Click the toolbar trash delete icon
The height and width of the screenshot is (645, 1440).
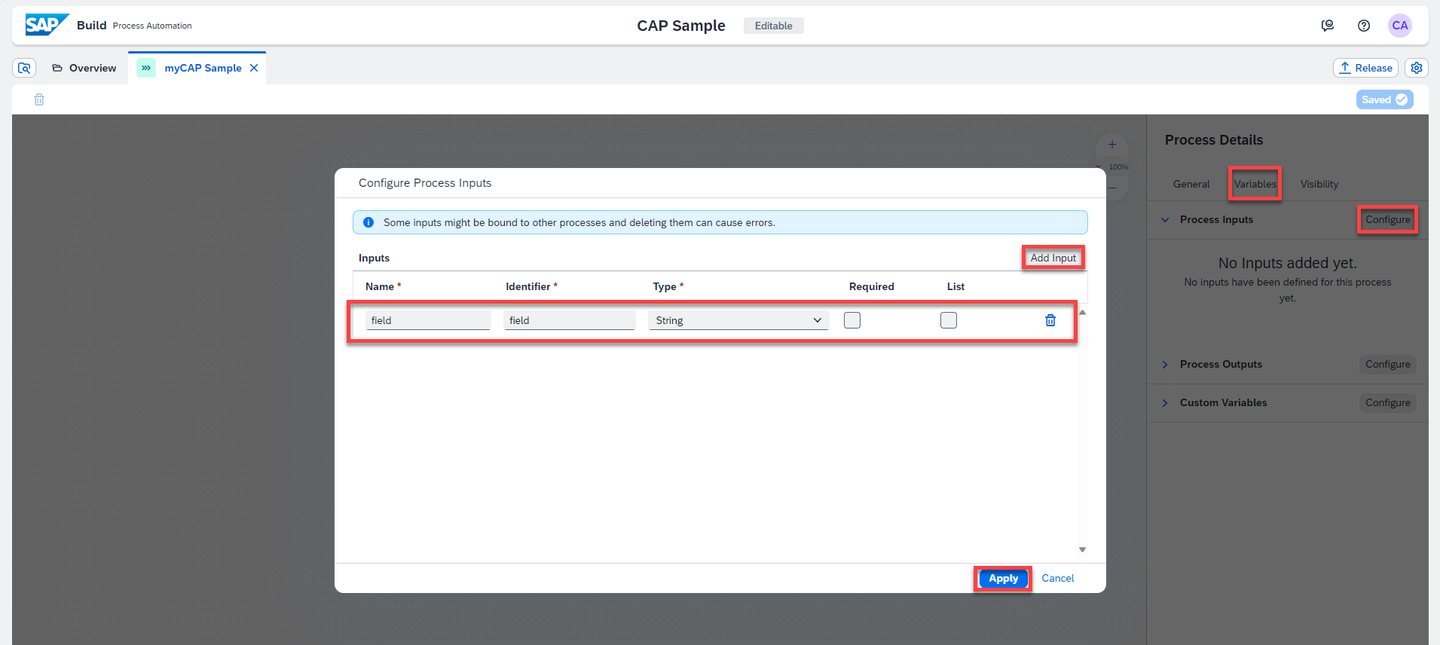coord(39,100)
